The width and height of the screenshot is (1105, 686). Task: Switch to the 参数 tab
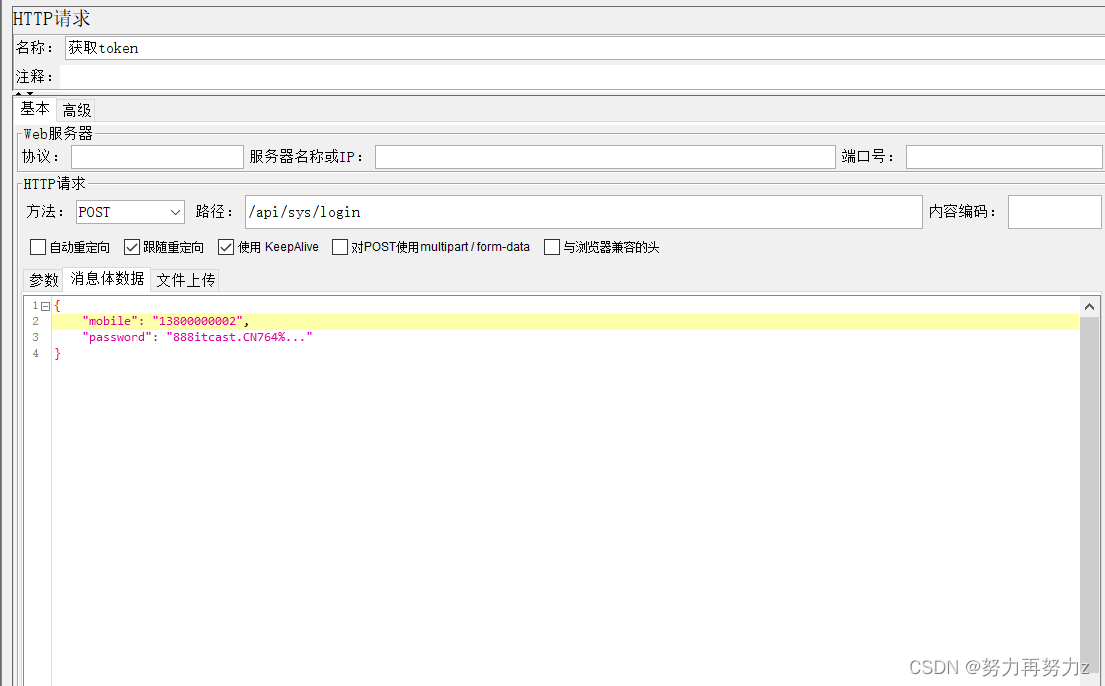pos(42,280)
